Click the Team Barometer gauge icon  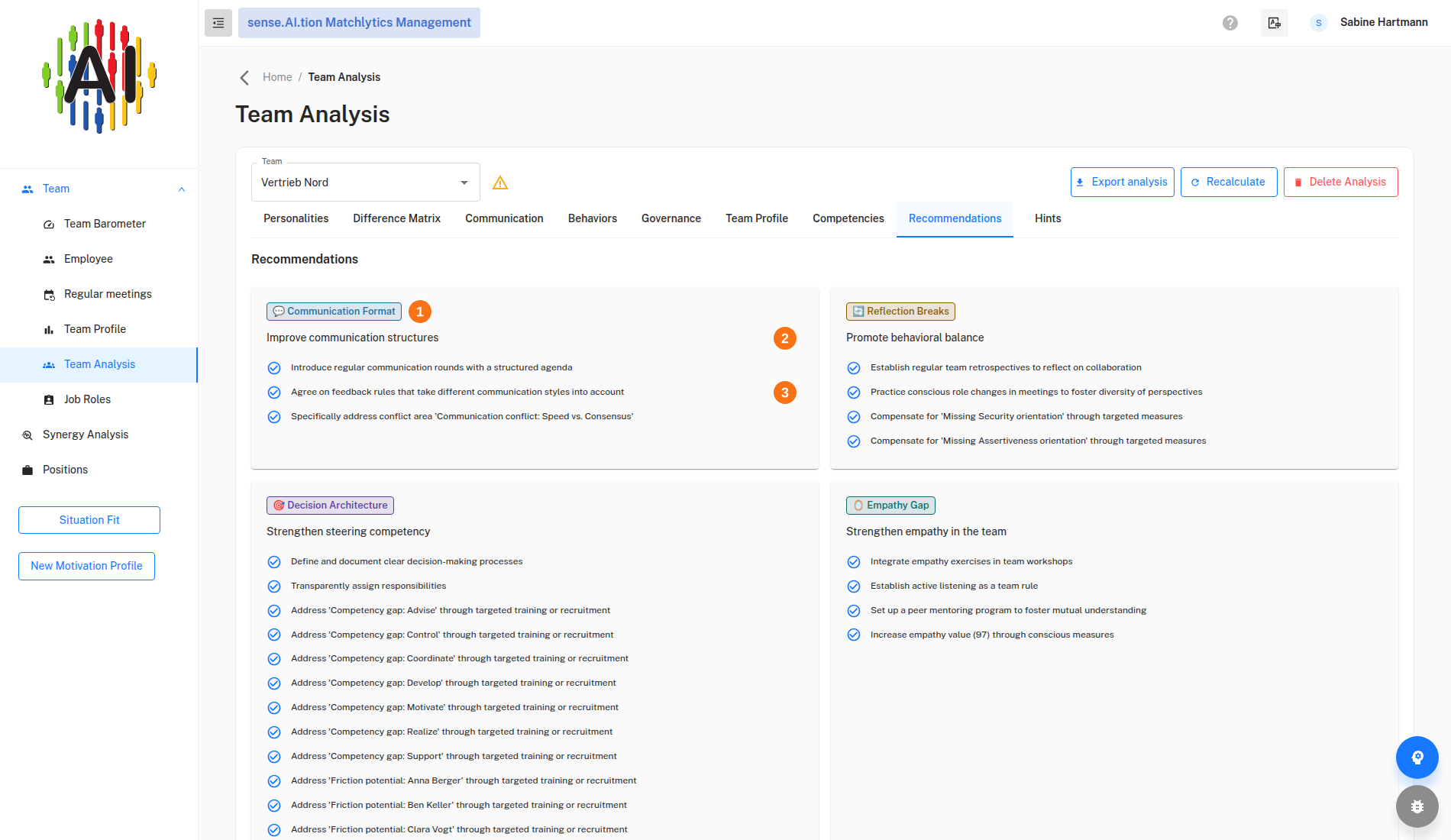[49, 225]
